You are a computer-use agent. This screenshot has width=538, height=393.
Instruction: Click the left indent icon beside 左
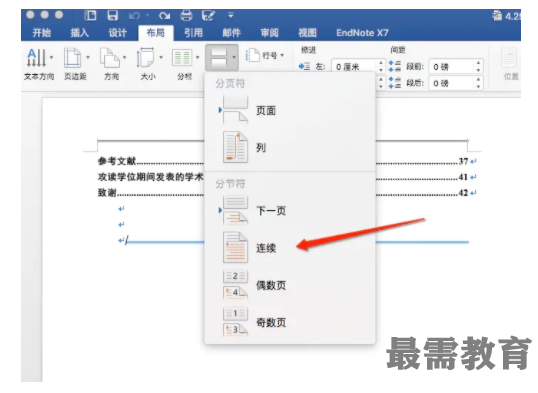click(x=304, y=67)
